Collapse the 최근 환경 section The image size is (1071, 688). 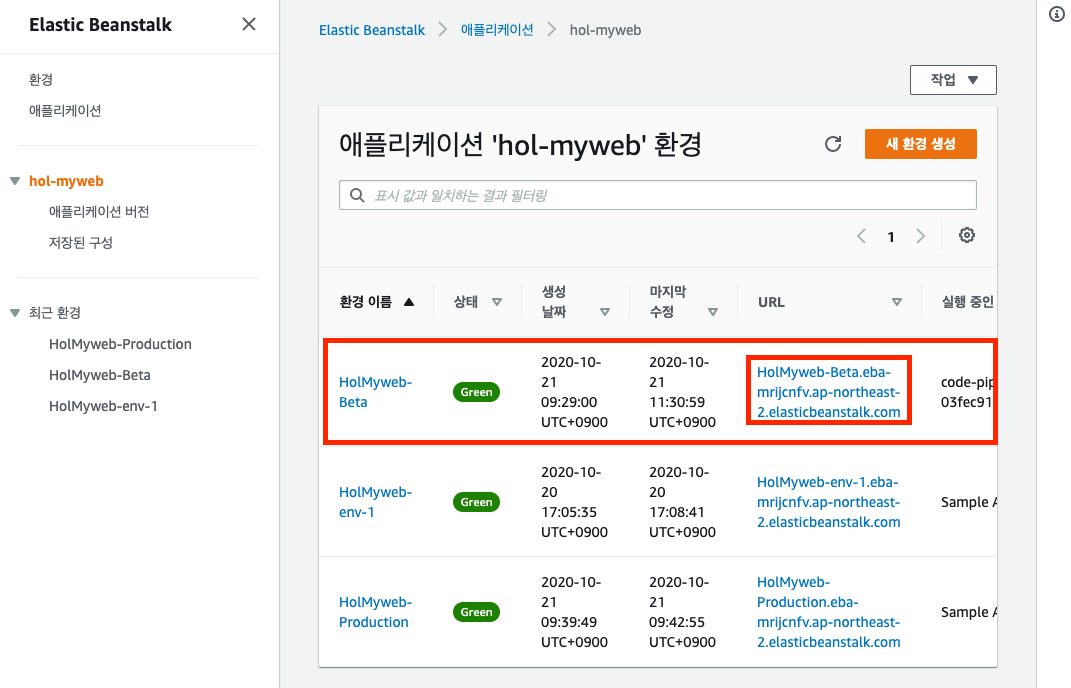click(x=15, y=313)
